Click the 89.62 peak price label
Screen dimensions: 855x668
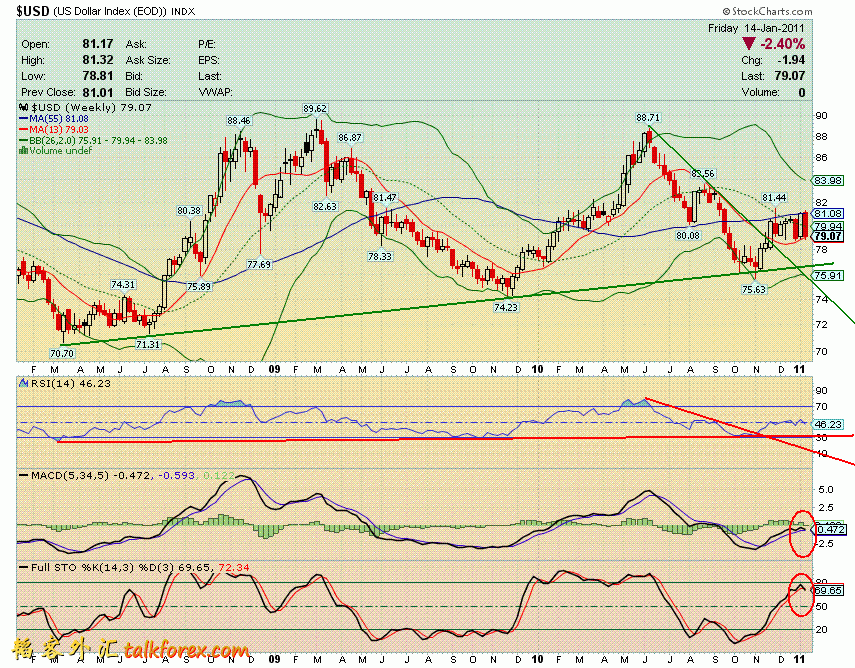coord(315,109)
